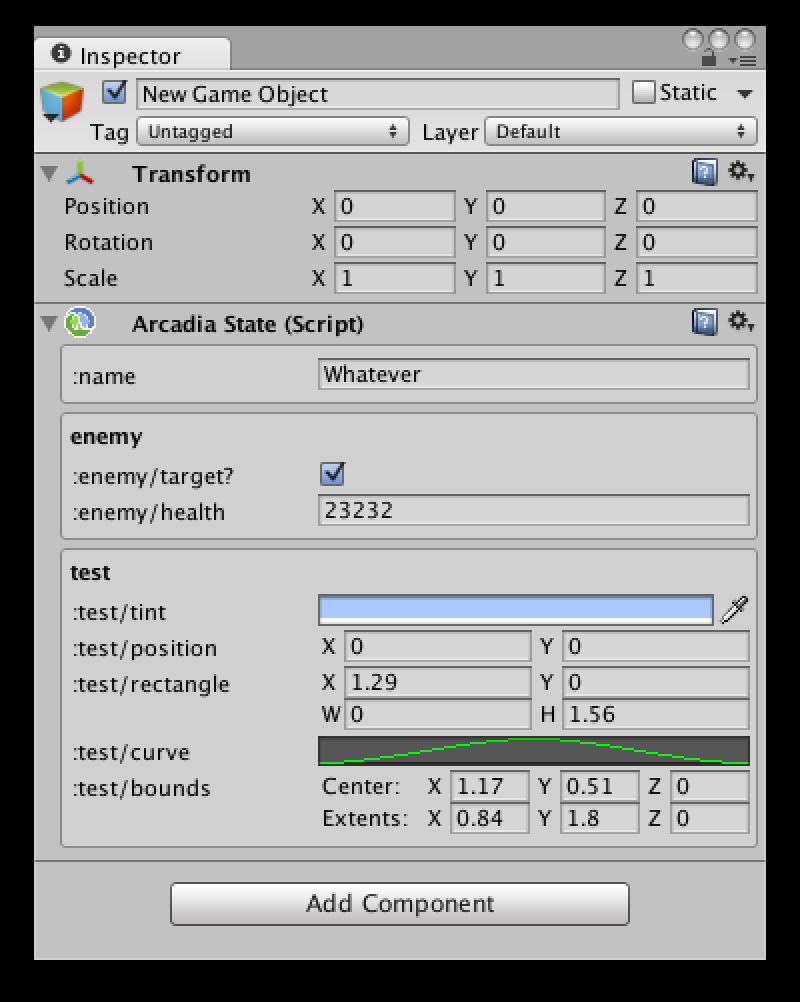This screenshot has height=1002, width=800.
Task: Toggle the New Game Object active checkbox
Action: pos(114,93)
